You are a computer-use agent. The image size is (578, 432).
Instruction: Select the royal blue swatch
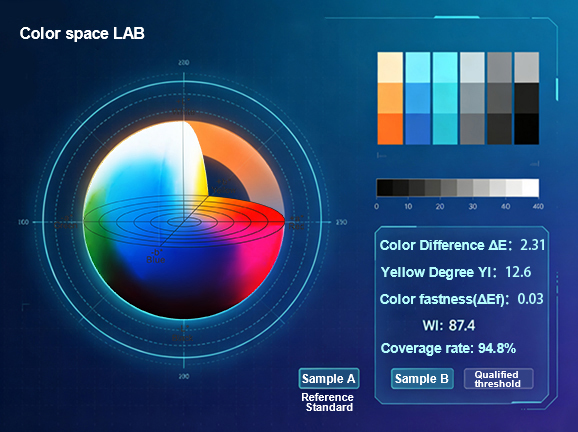tap(418, 129)
